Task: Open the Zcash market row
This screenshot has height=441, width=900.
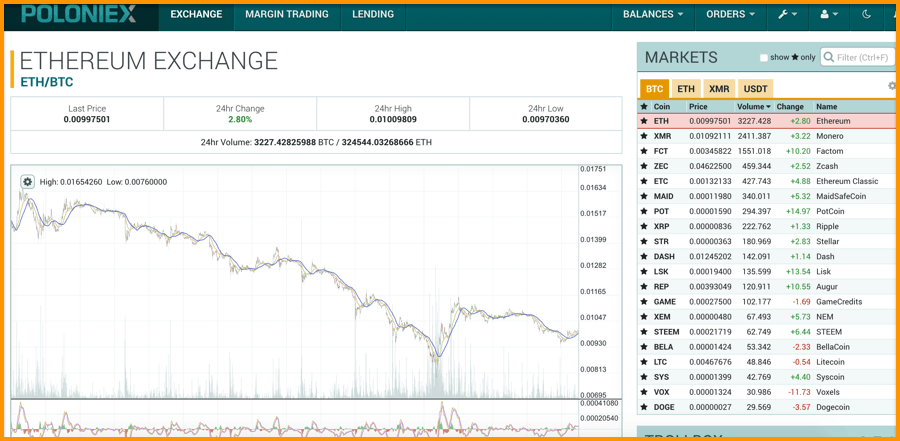Action: click(767, 166)
